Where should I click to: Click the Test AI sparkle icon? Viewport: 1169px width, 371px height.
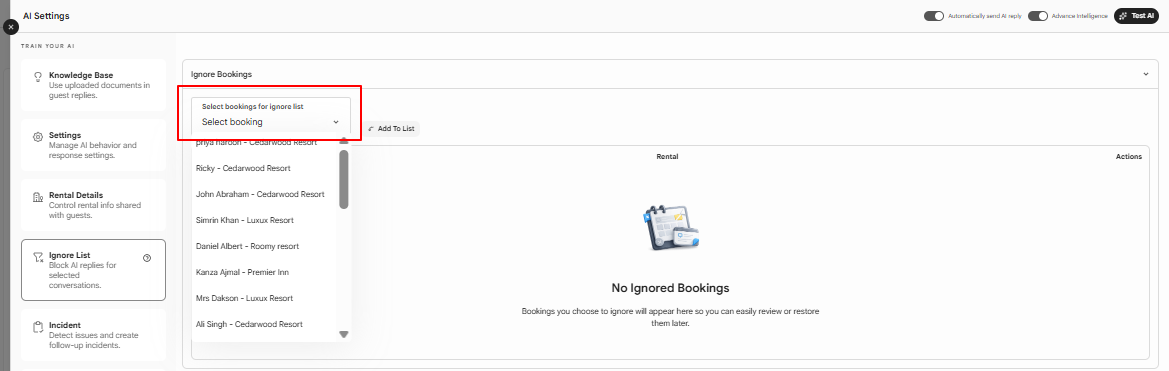[x=1124, y=16]
